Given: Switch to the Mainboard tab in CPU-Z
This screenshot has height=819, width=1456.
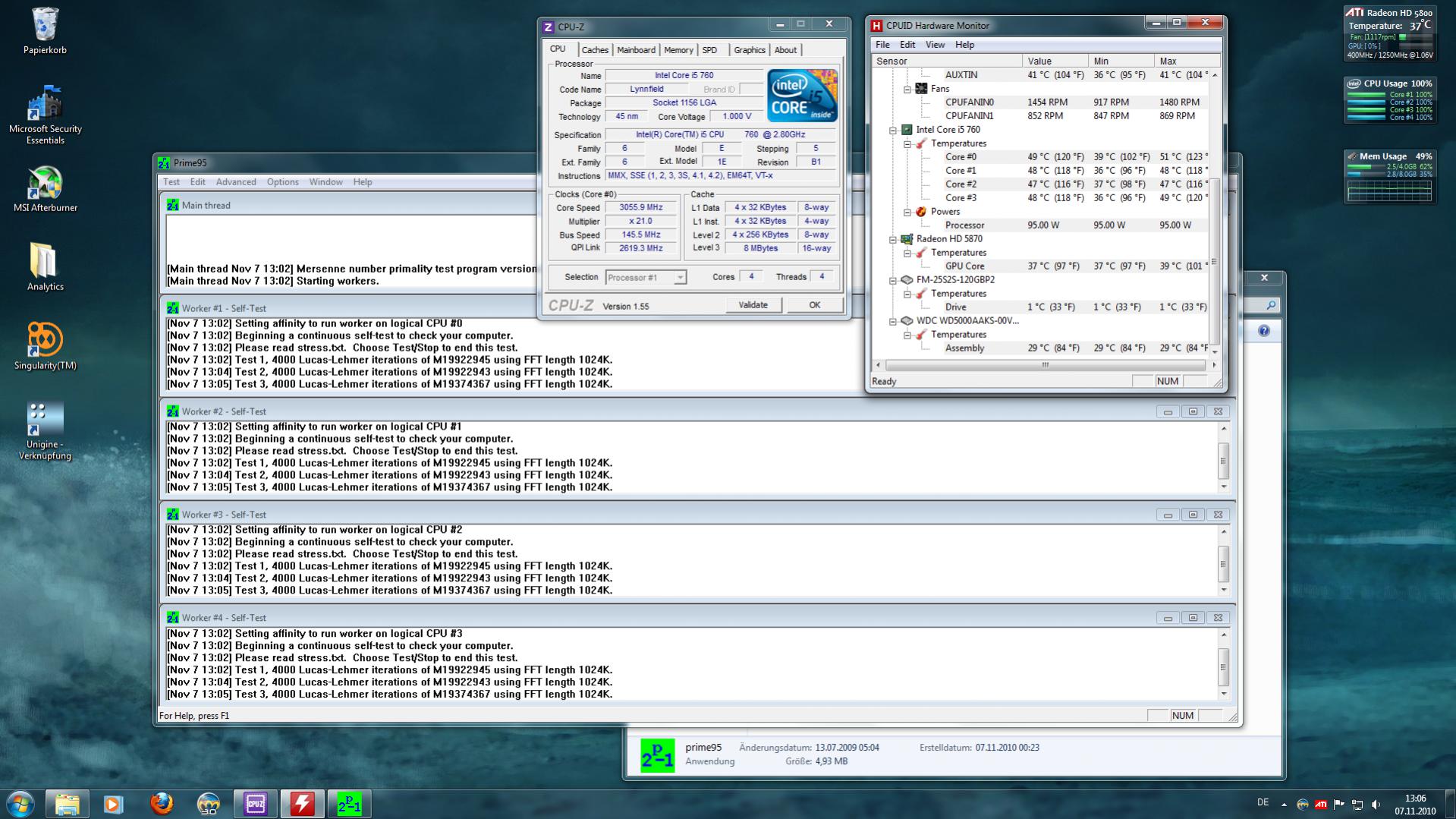Looking at the screenshot, I should pos(636,50).
